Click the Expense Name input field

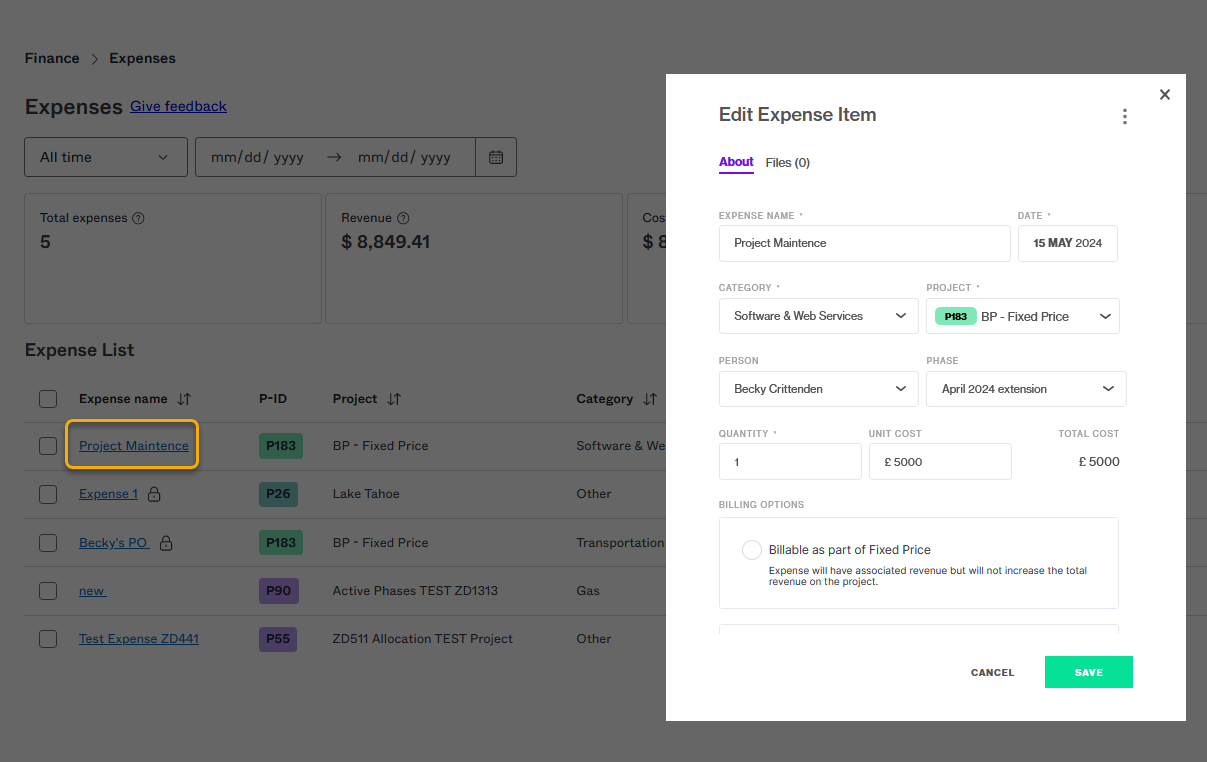[864, 243]
